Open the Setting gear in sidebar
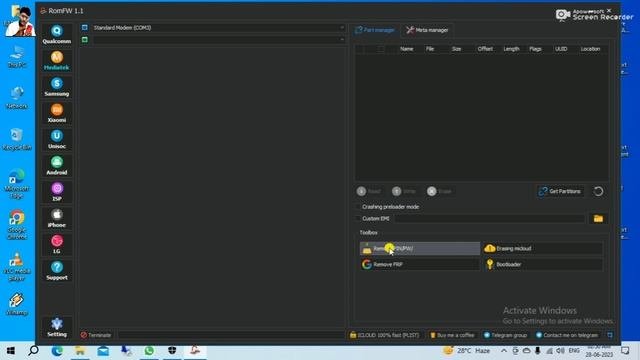This screenshot has height=360, width=640. click(57, 328)
